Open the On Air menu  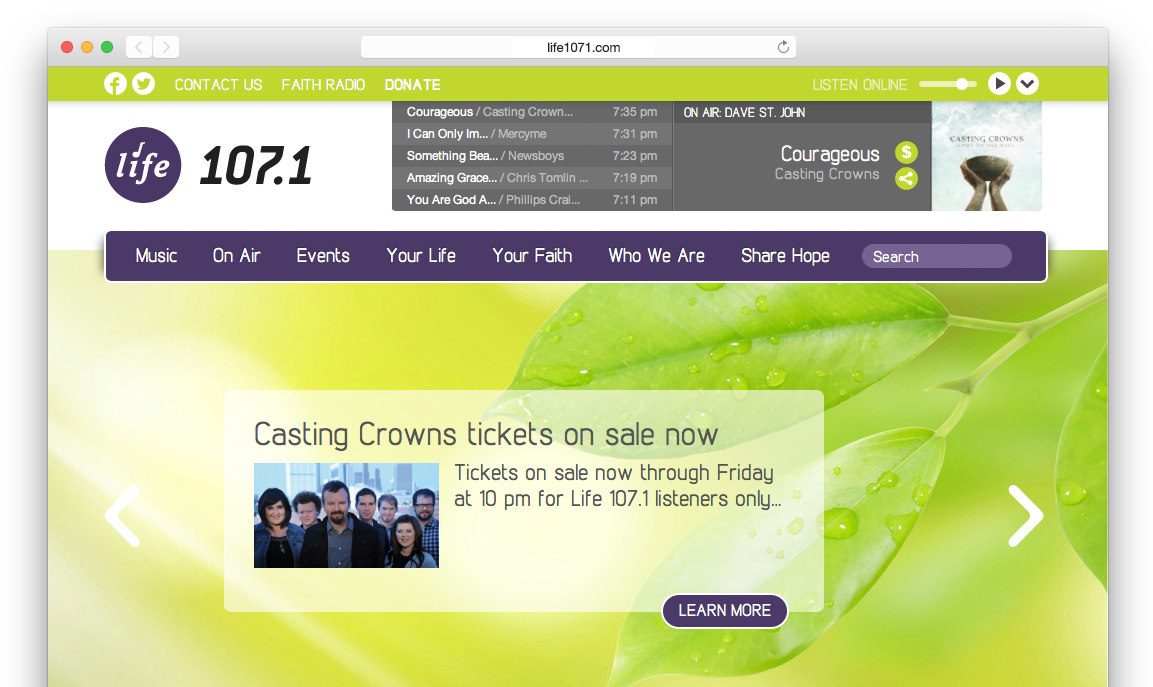237,256
